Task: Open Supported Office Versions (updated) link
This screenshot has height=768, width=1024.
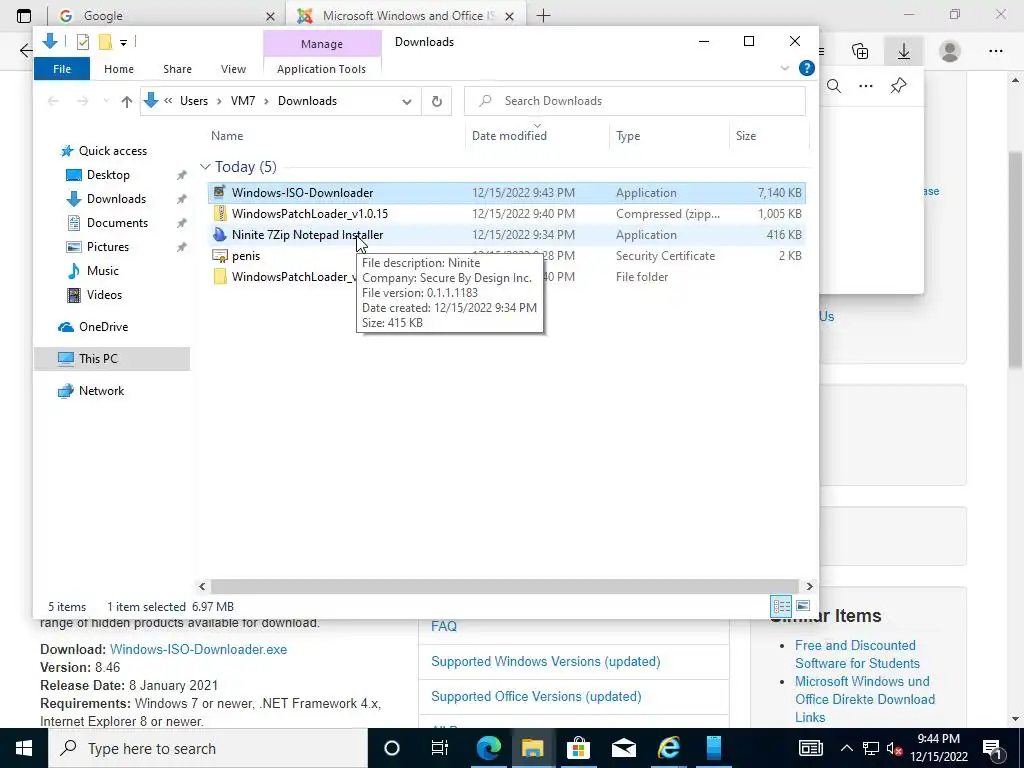Action: [536, 697]
